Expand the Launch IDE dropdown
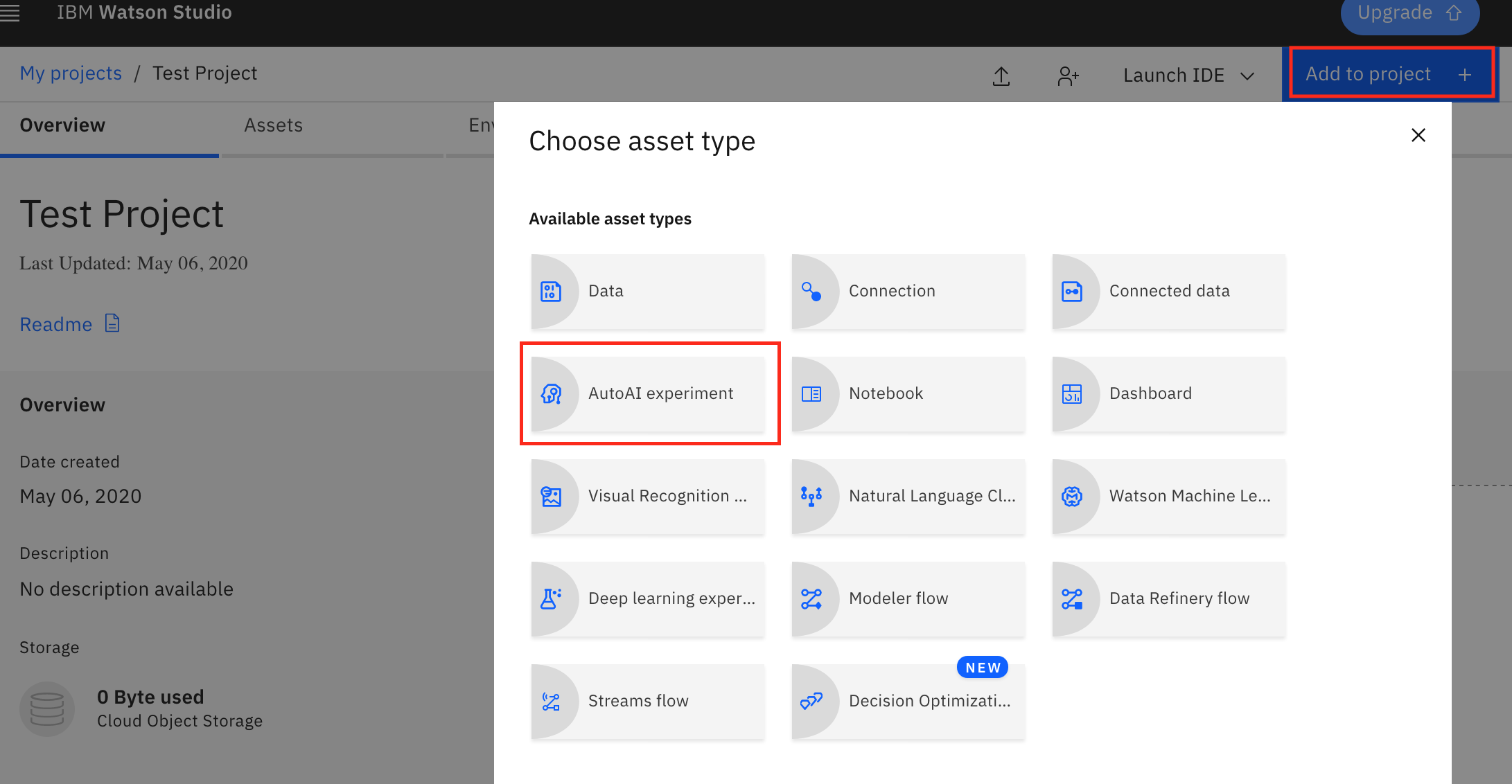 (1188, 75)
